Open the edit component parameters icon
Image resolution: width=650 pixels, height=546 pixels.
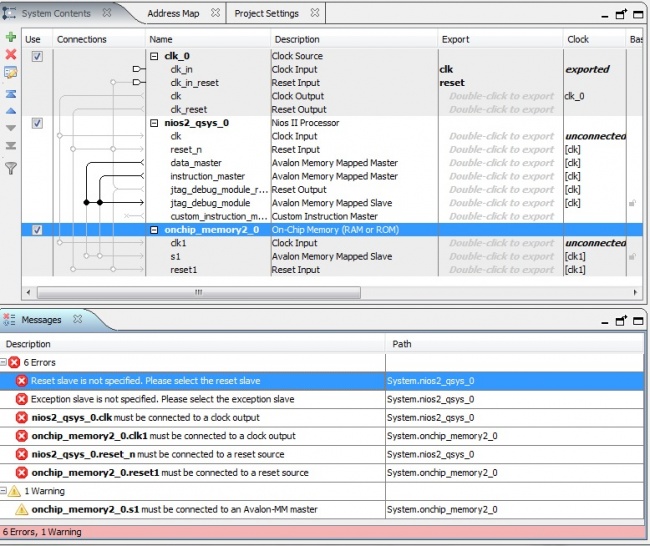pos(11,72)
